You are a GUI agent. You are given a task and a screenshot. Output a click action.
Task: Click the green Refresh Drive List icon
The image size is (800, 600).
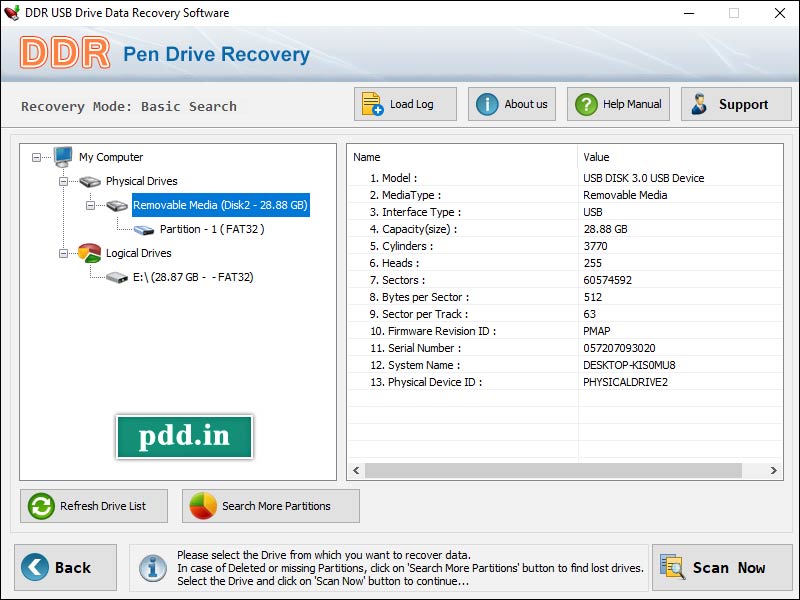tap(39, 506)
